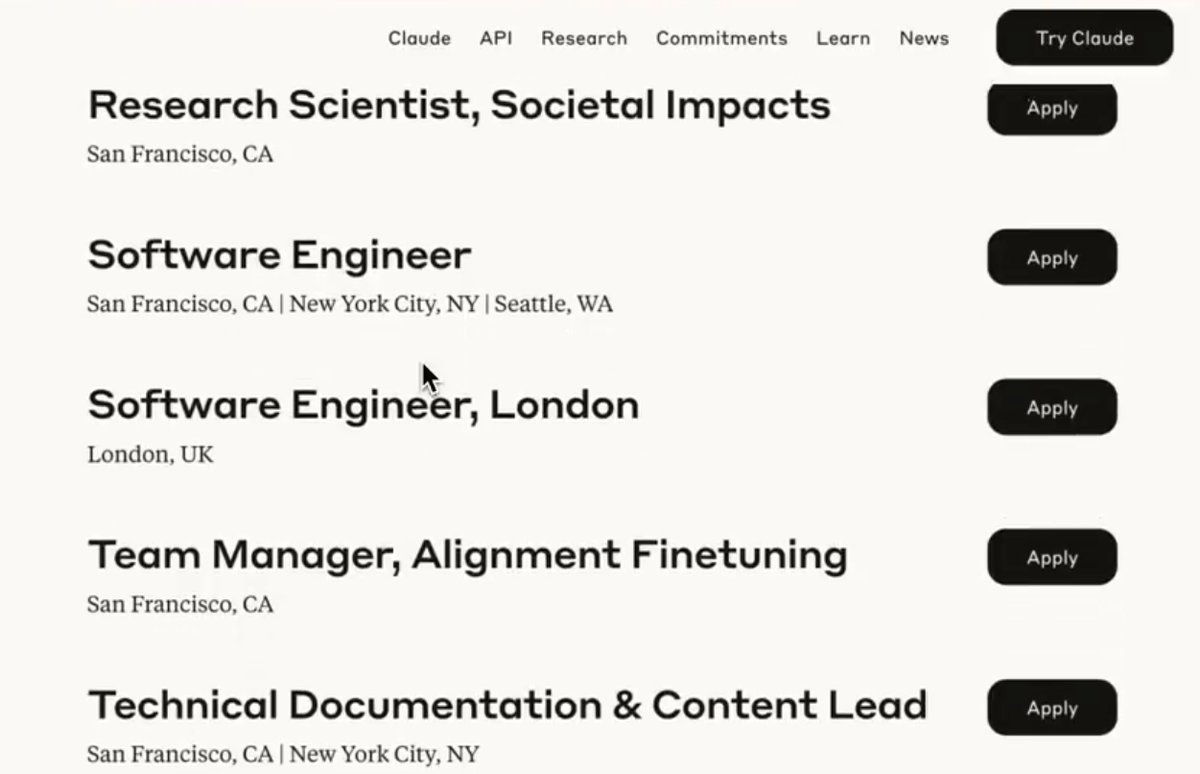View Team Manager, Alignment Finetuning details

[467, 555]
